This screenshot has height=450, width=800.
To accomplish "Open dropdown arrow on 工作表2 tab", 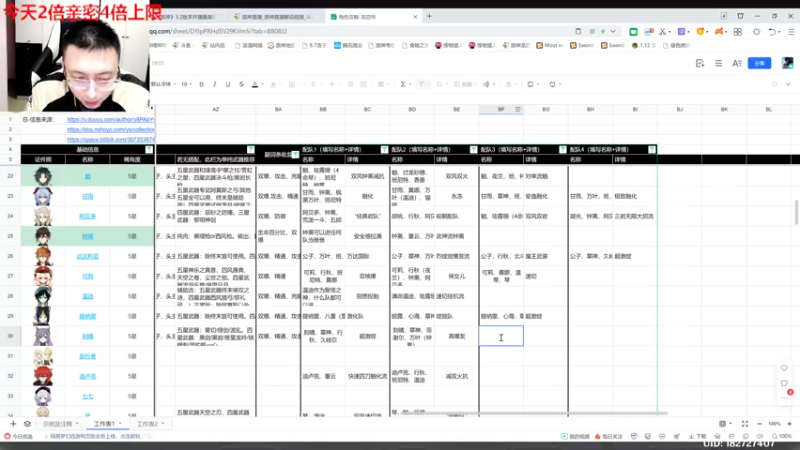I will tap(163, 423).
